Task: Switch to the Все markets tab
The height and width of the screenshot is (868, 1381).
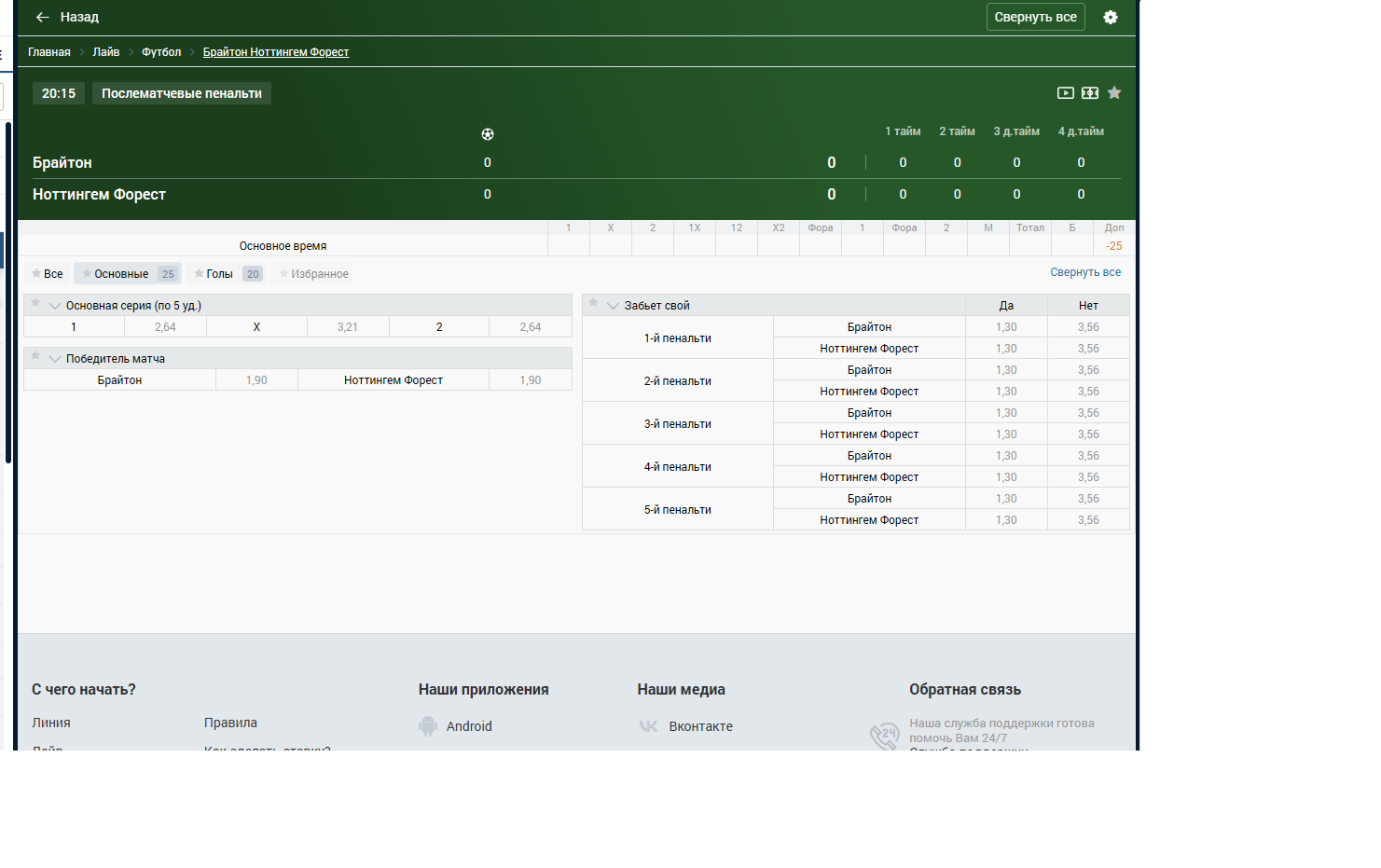Action: pos(48,274)
